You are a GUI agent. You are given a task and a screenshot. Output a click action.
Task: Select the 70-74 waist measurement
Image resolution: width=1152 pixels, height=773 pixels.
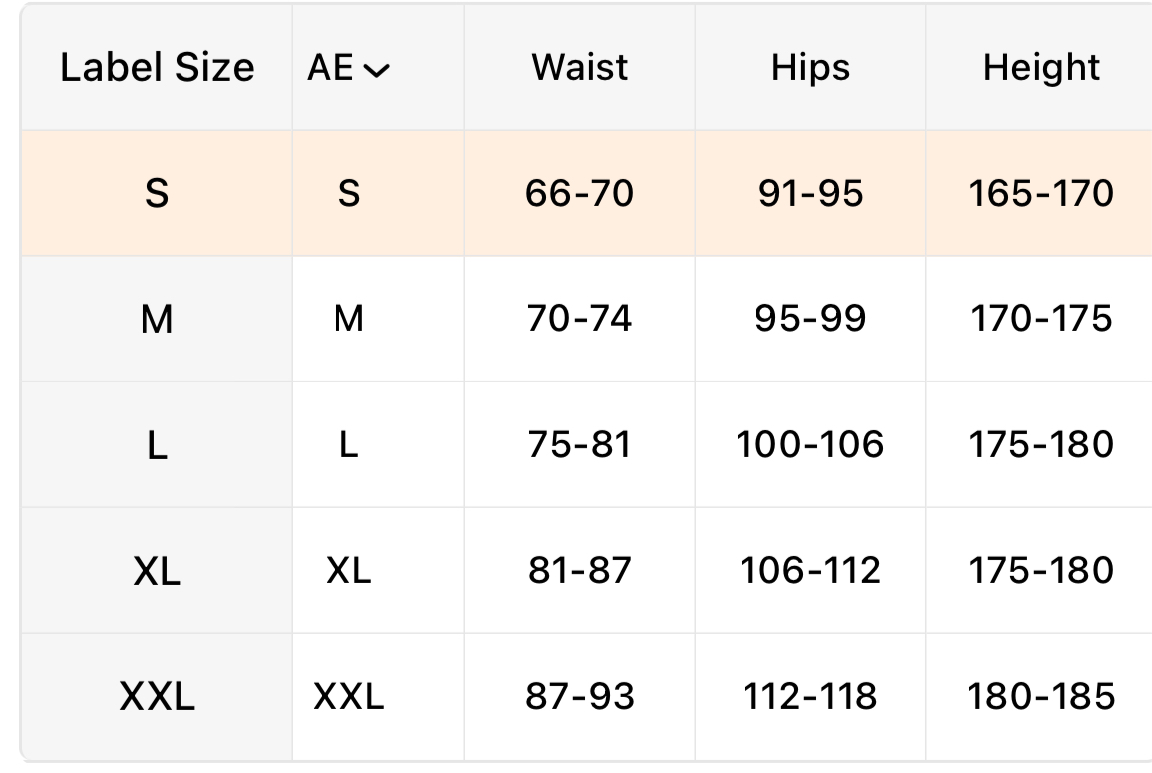580,319
